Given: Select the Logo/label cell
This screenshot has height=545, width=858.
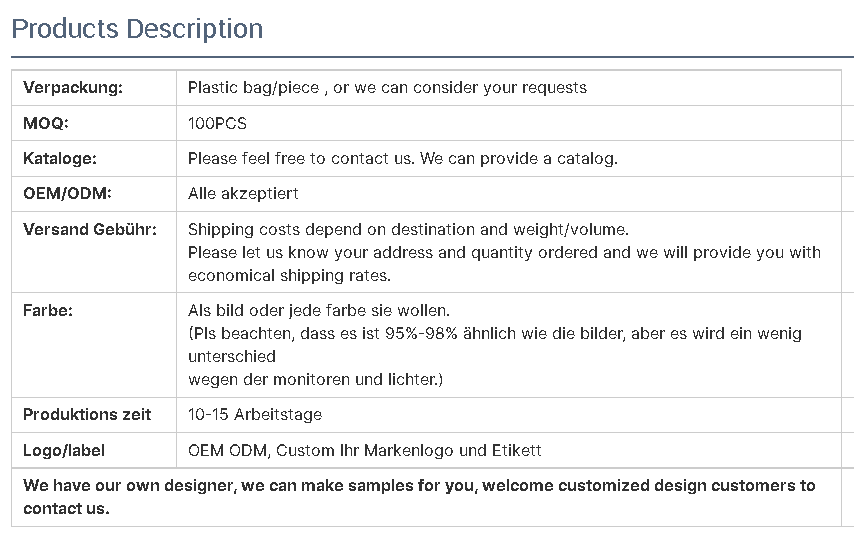Looking at the screenshot, I should tap(94, 450).
